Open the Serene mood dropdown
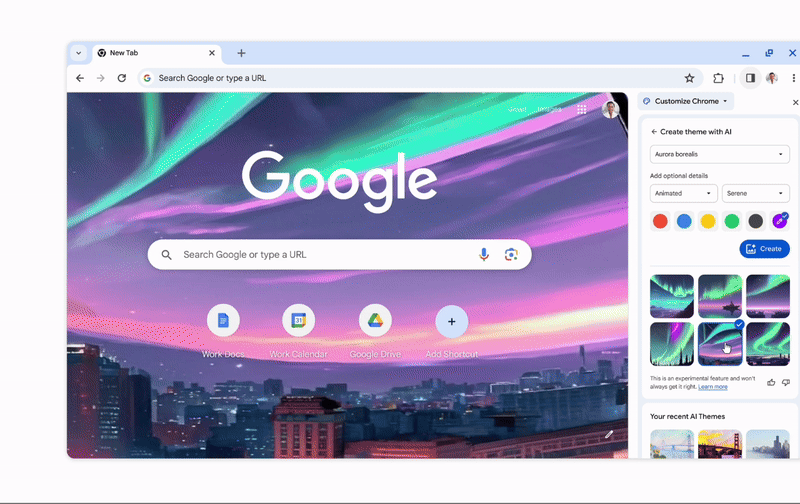The image size is (800, 504). [x=756, y=193]
